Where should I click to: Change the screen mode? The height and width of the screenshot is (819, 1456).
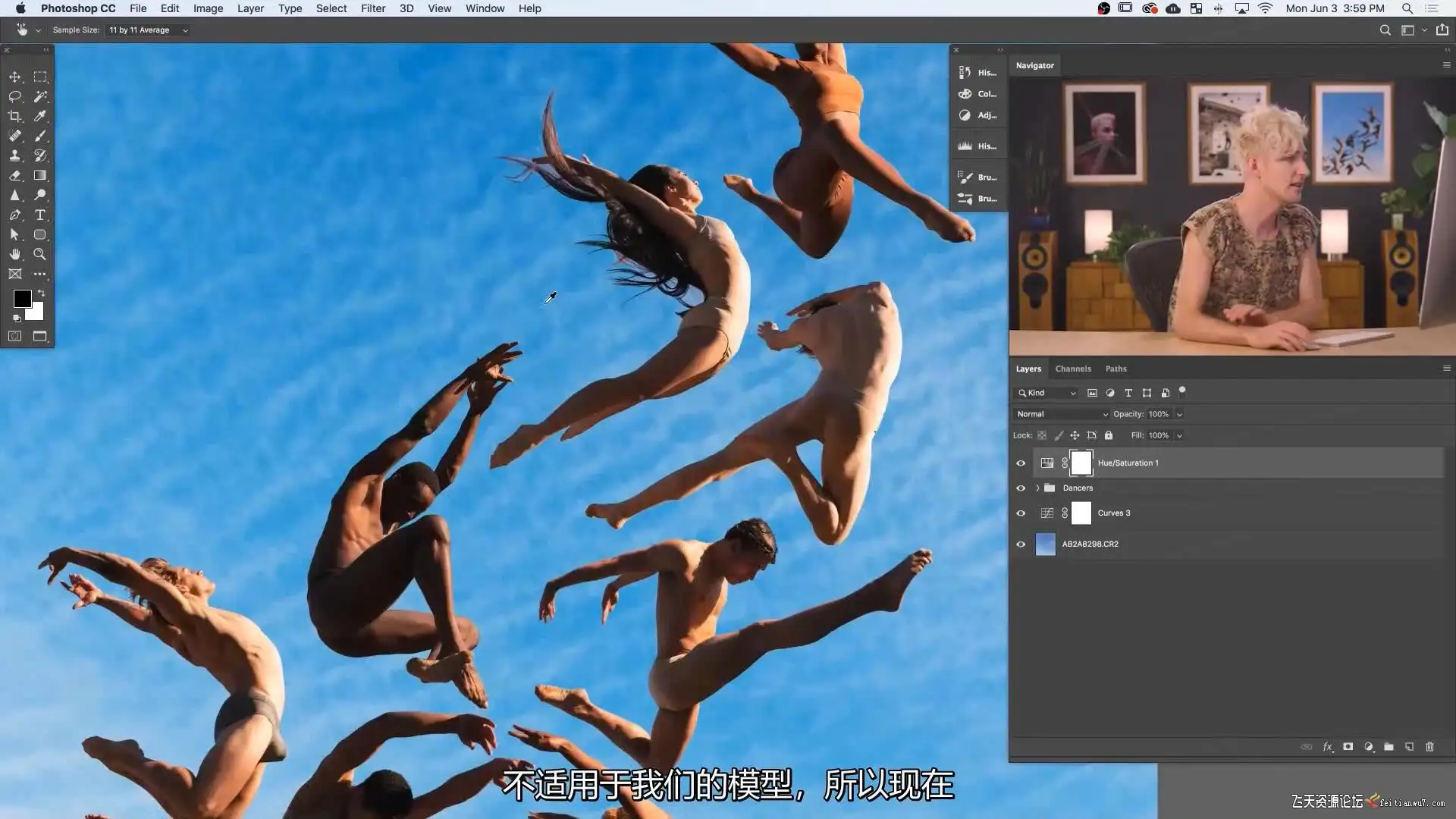[x=40, y=336]
